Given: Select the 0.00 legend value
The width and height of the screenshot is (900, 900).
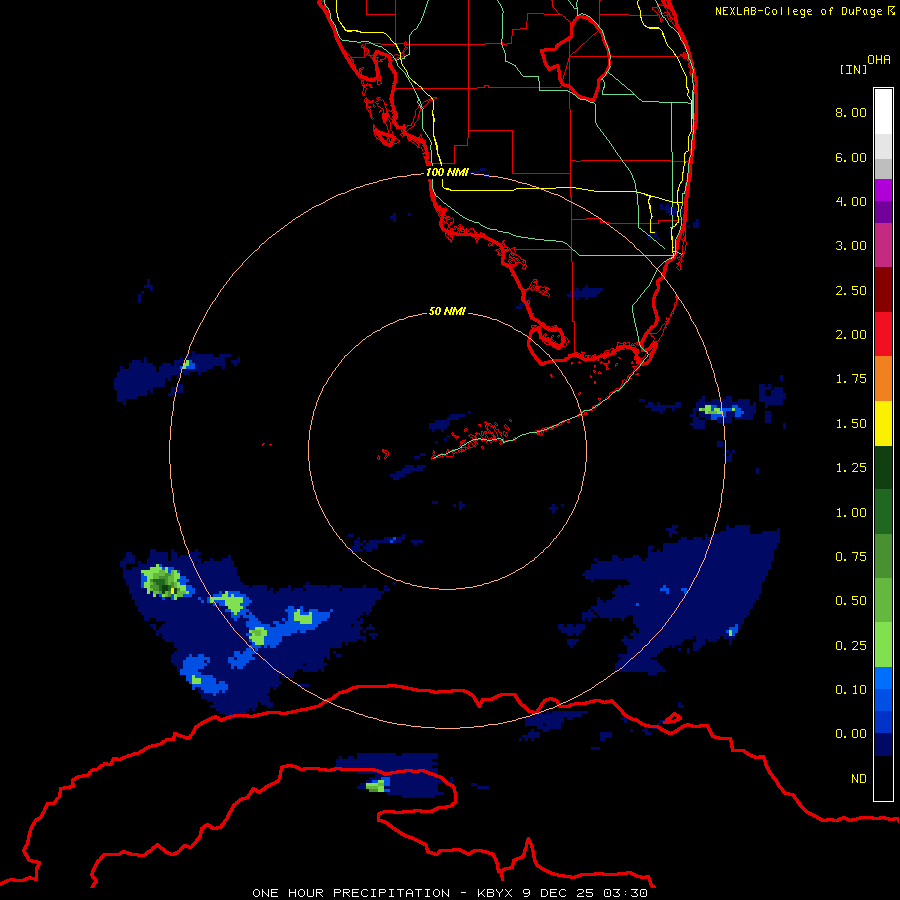Looking at the screenshot, I should [x=851, y=734].
